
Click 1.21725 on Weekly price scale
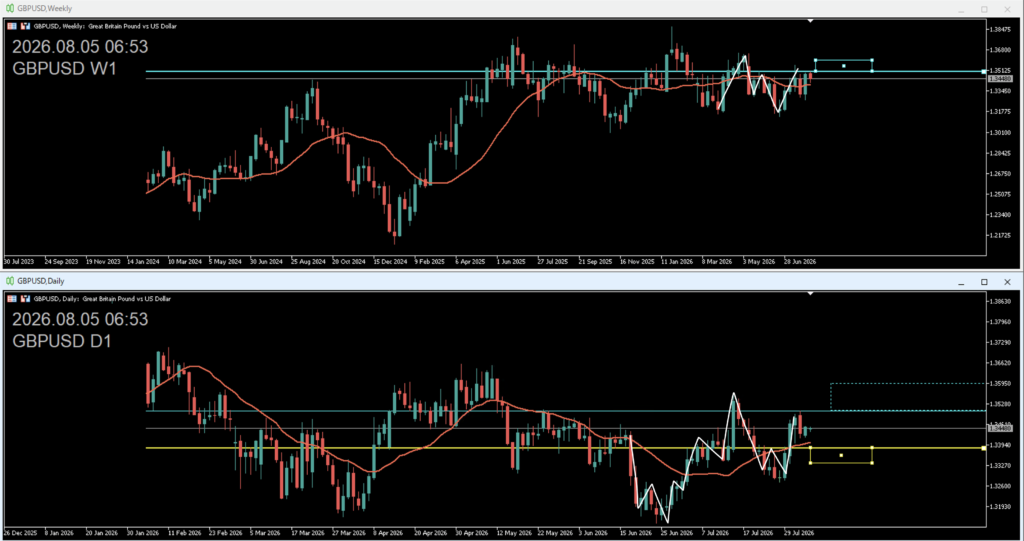(x=1000, y=235)
